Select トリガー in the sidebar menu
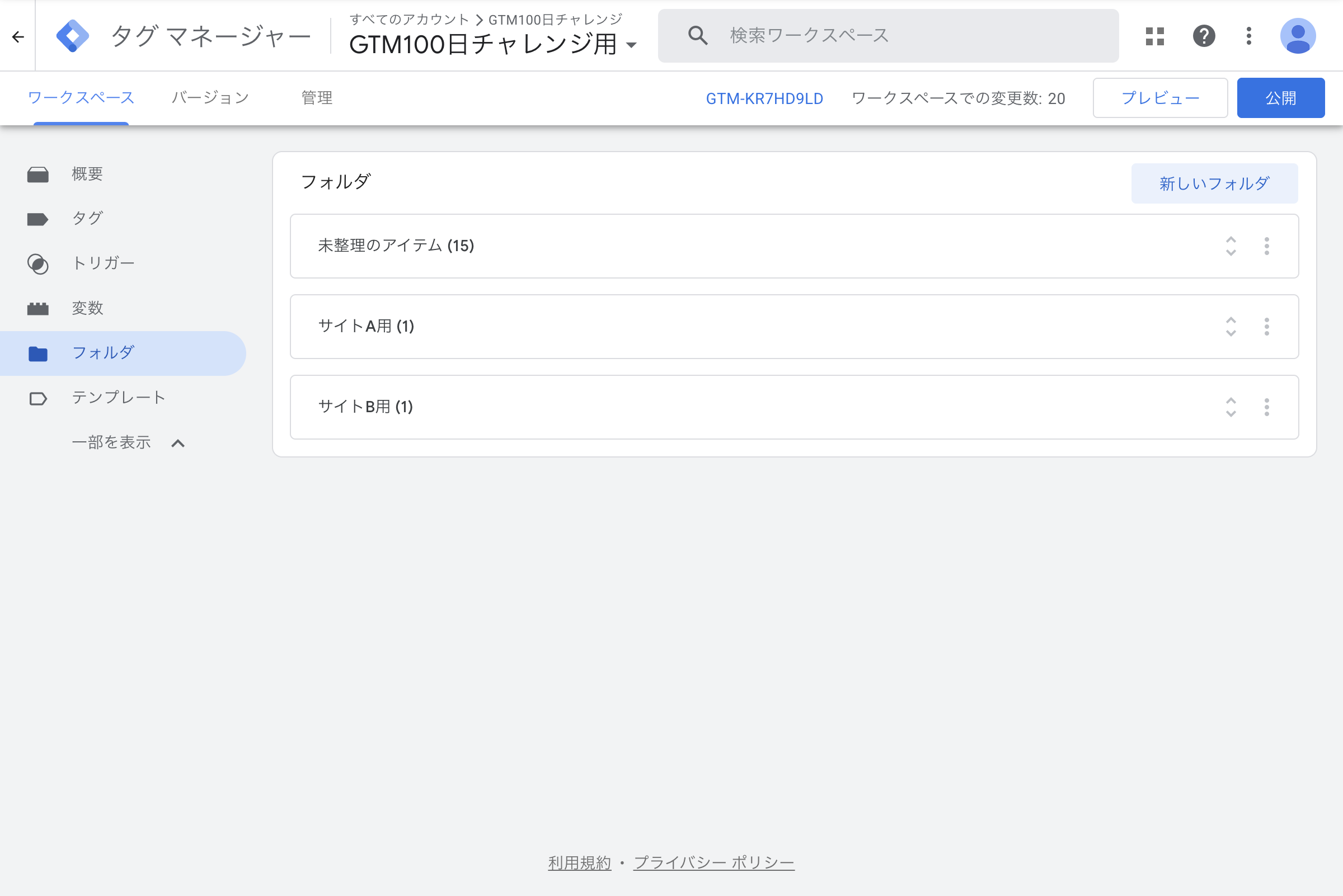This screenshot has width=1343, height=896. [x=103, y=263]
